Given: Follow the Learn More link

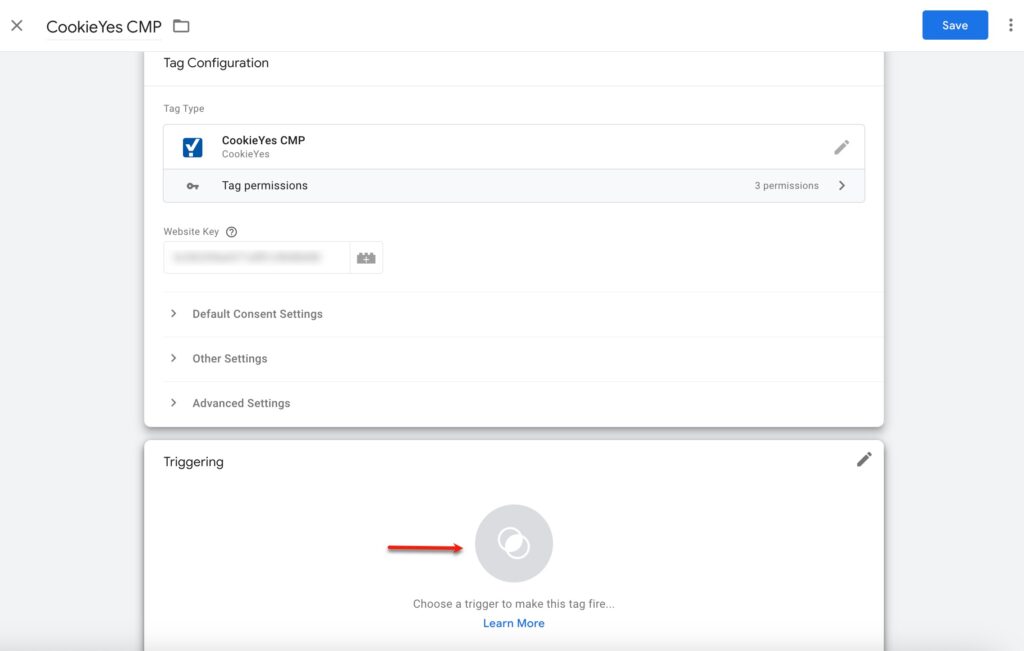Looking at the screenshot, I should (514, 623).
